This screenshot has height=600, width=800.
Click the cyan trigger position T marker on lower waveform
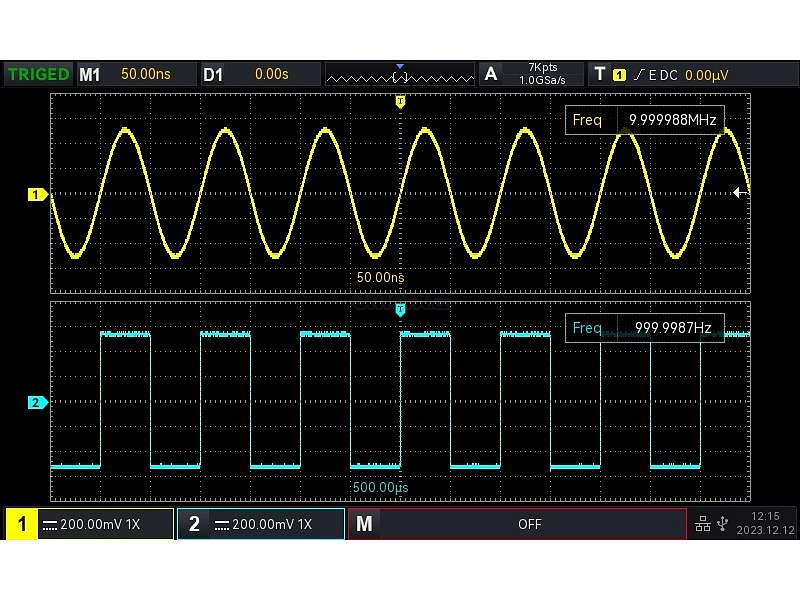click(400, 310)
